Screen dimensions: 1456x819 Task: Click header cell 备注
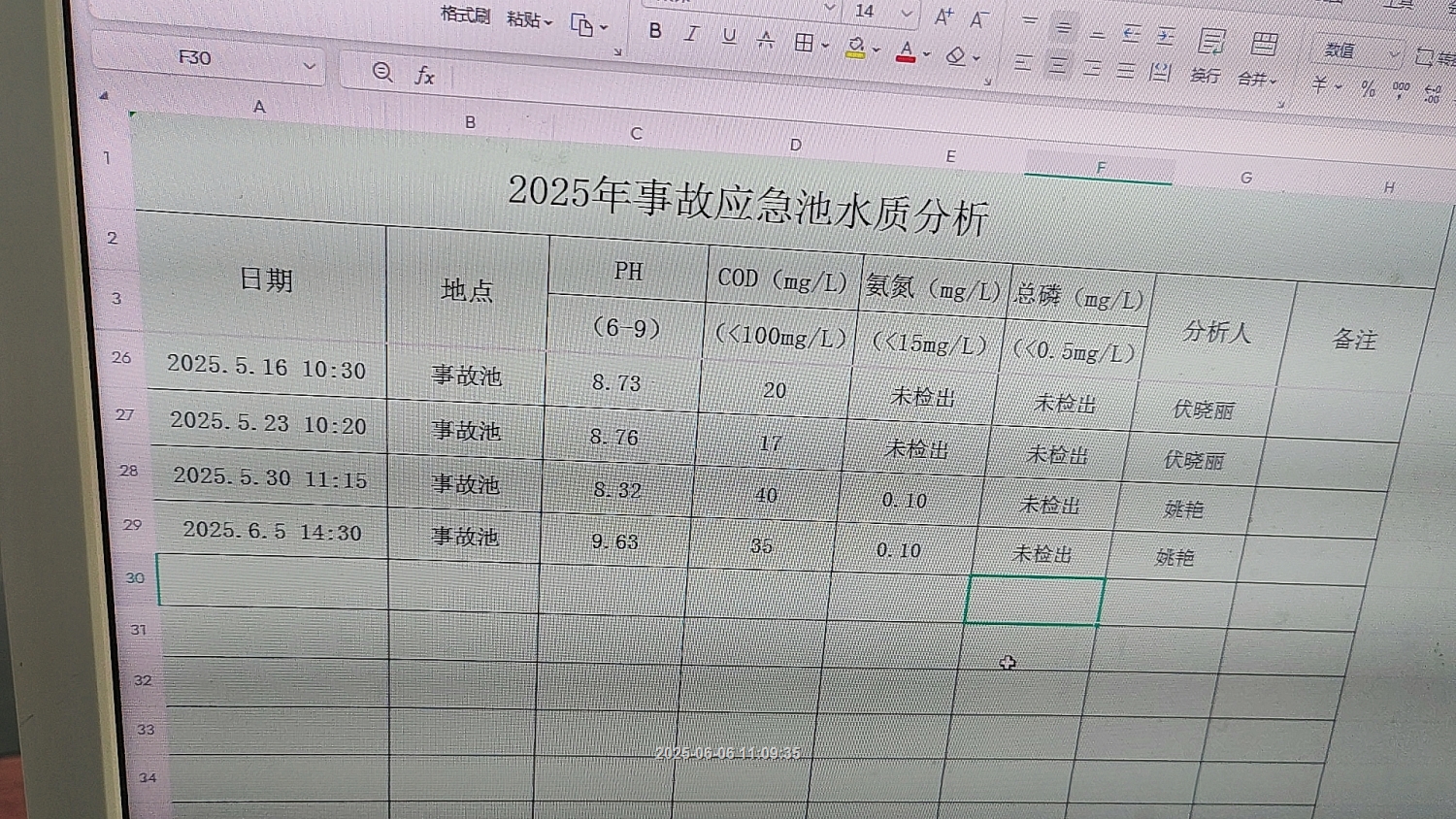pos(1354,340)
